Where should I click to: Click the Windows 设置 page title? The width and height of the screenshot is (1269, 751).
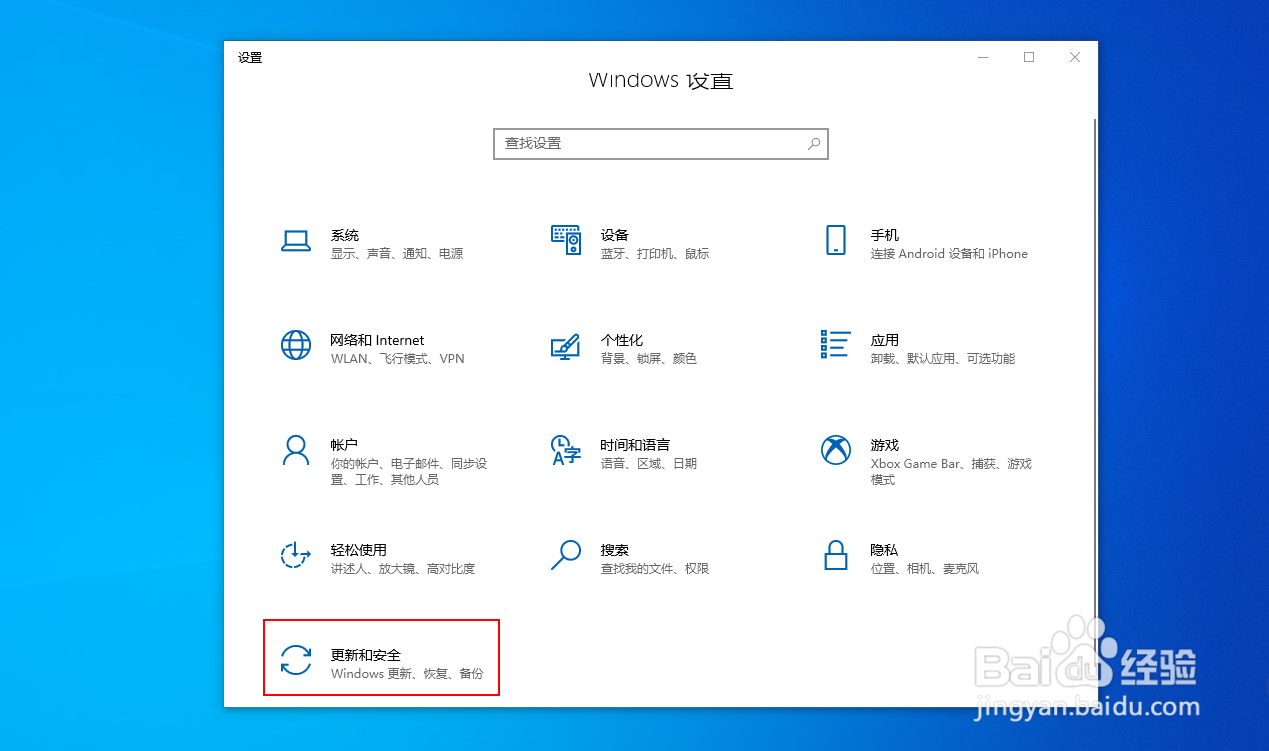pyautogui.click(x=661, y=81)
